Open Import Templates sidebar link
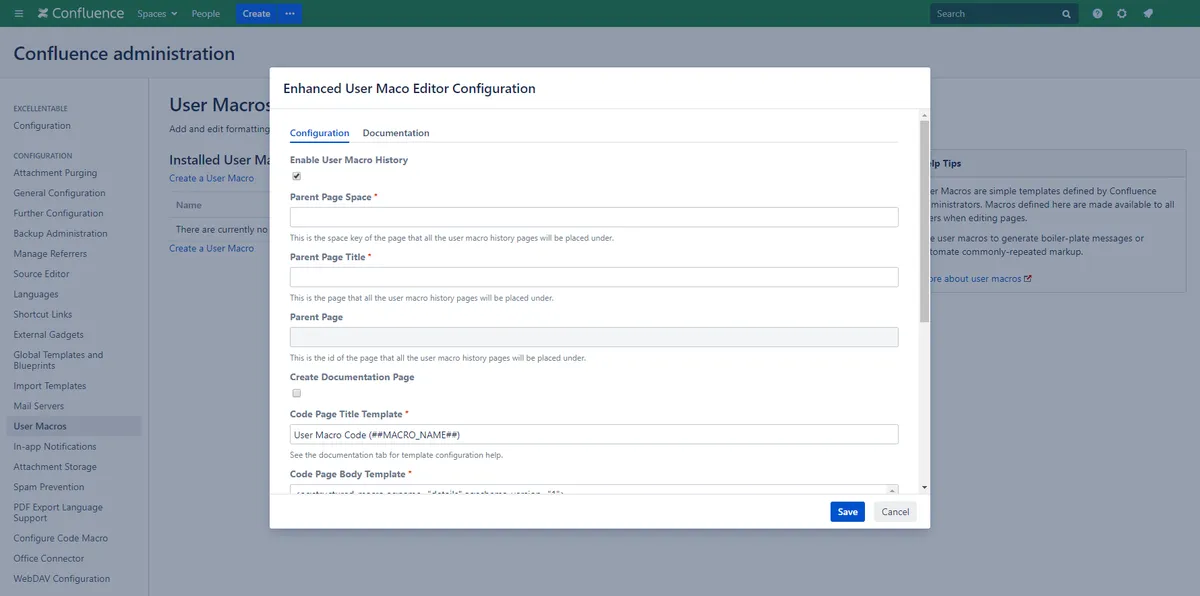1200x596 pixels. 50,386
